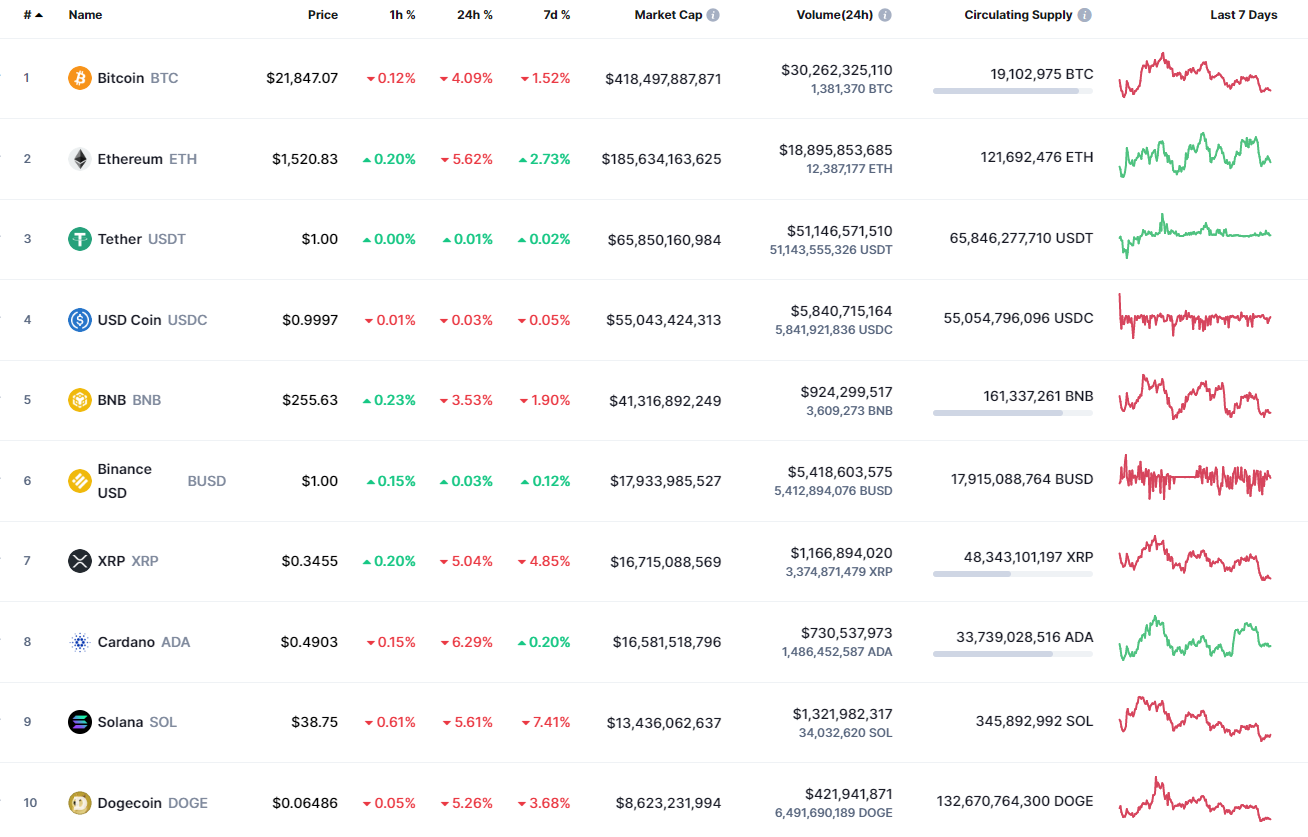Click the Ethereum diamond logo

pos(78,158)
